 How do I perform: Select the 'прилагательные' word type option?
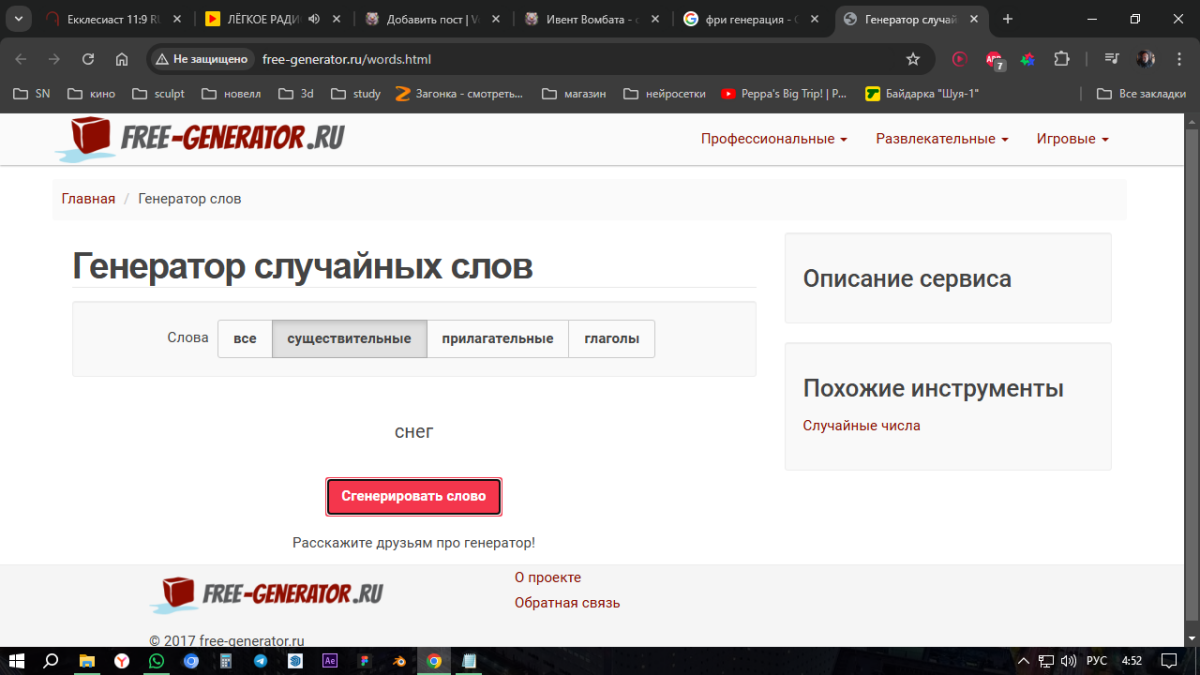point(497,339)
